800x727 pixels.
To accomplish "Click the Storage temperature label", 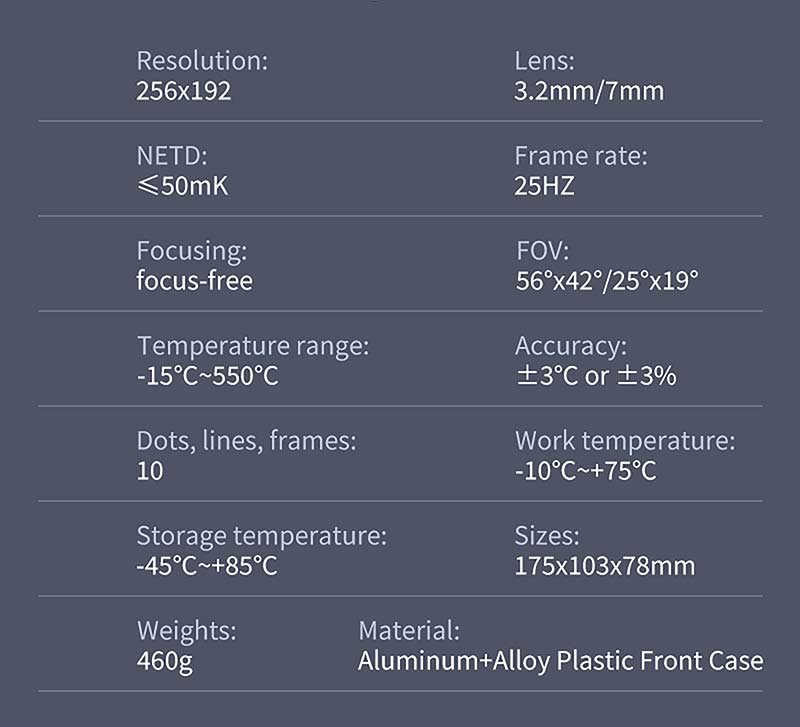I will pos(261,536).
